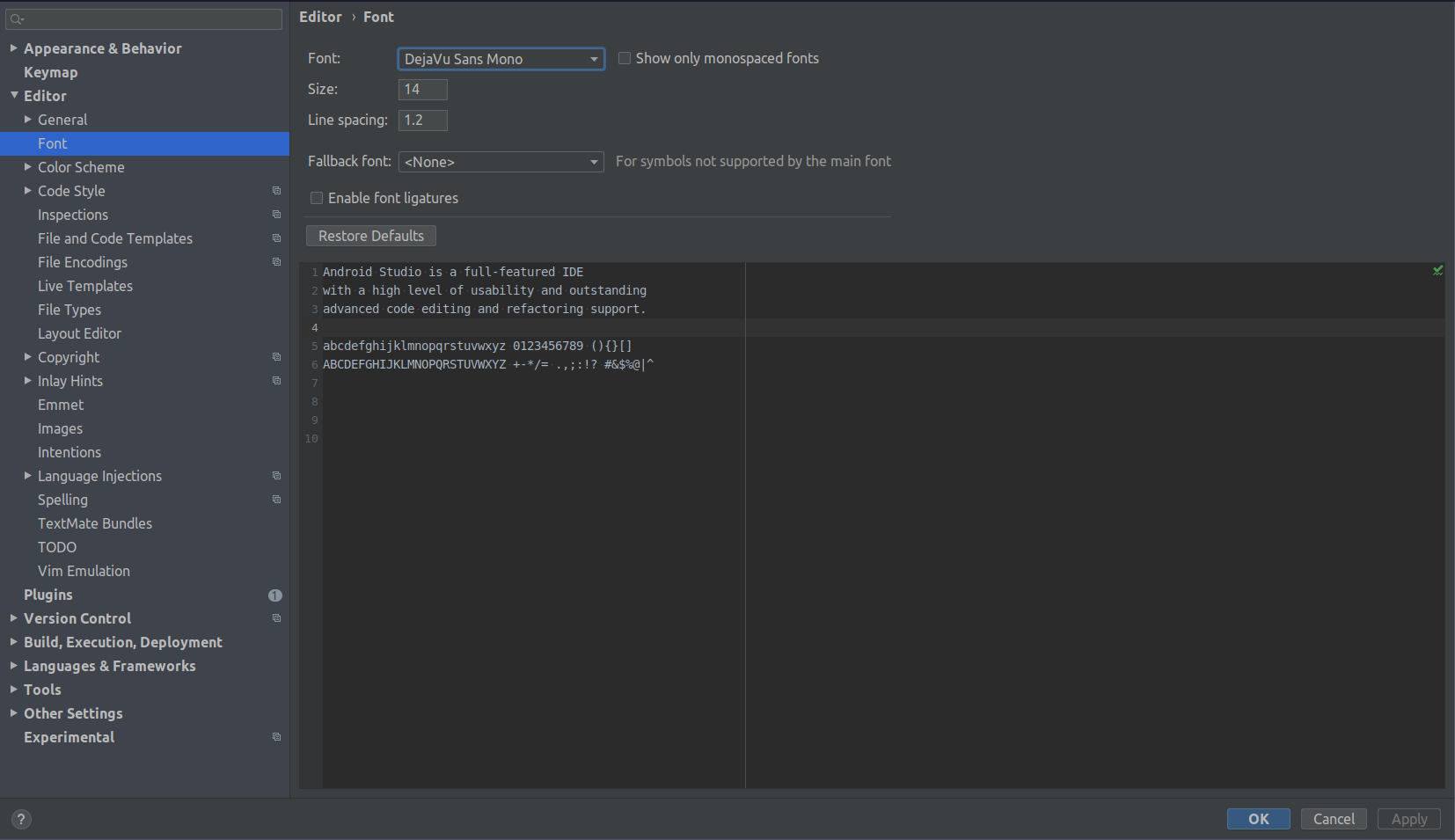Click the Restore Defaults button
The width and height of the screenshot is (1455, 840).
tap(370, 235)
